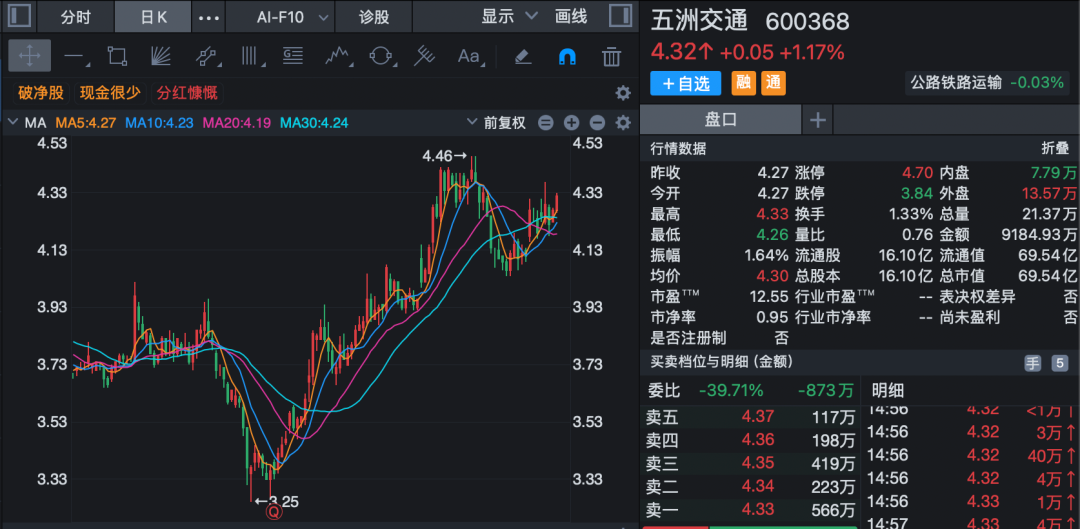
Task: Click the trash can delete drawings icon
Action: click(x=611, y=56)
